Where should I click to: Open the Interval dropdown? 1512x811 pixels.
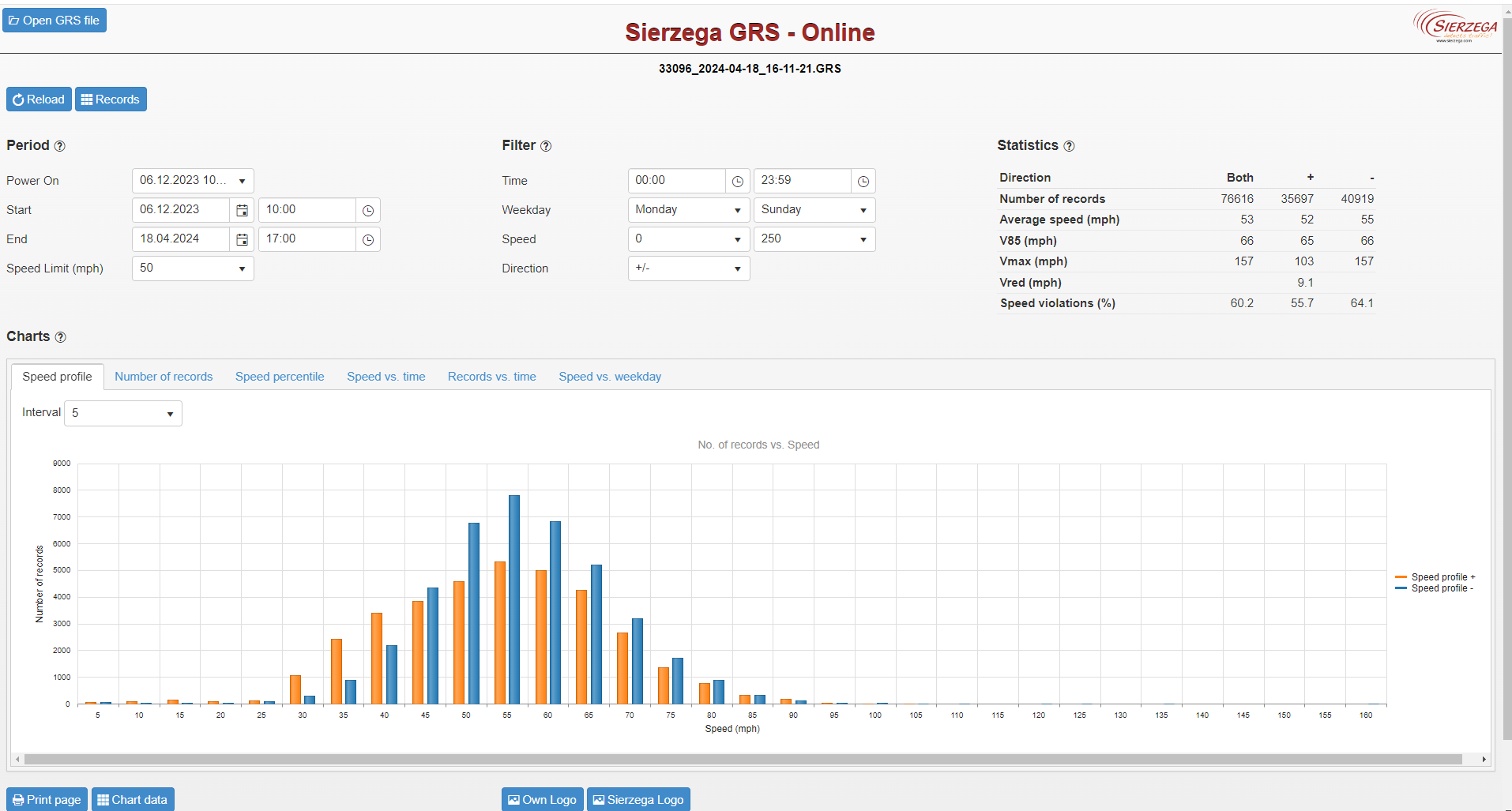(x=123, y=413)
